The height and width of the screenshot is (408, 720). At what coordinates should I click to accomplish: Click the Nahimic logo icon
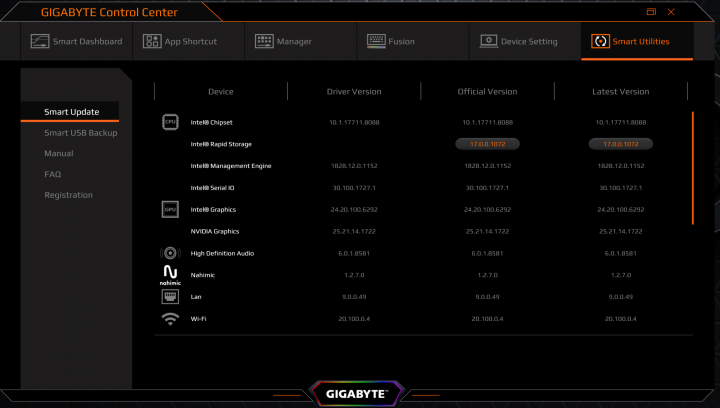click(x=170, y=275)
